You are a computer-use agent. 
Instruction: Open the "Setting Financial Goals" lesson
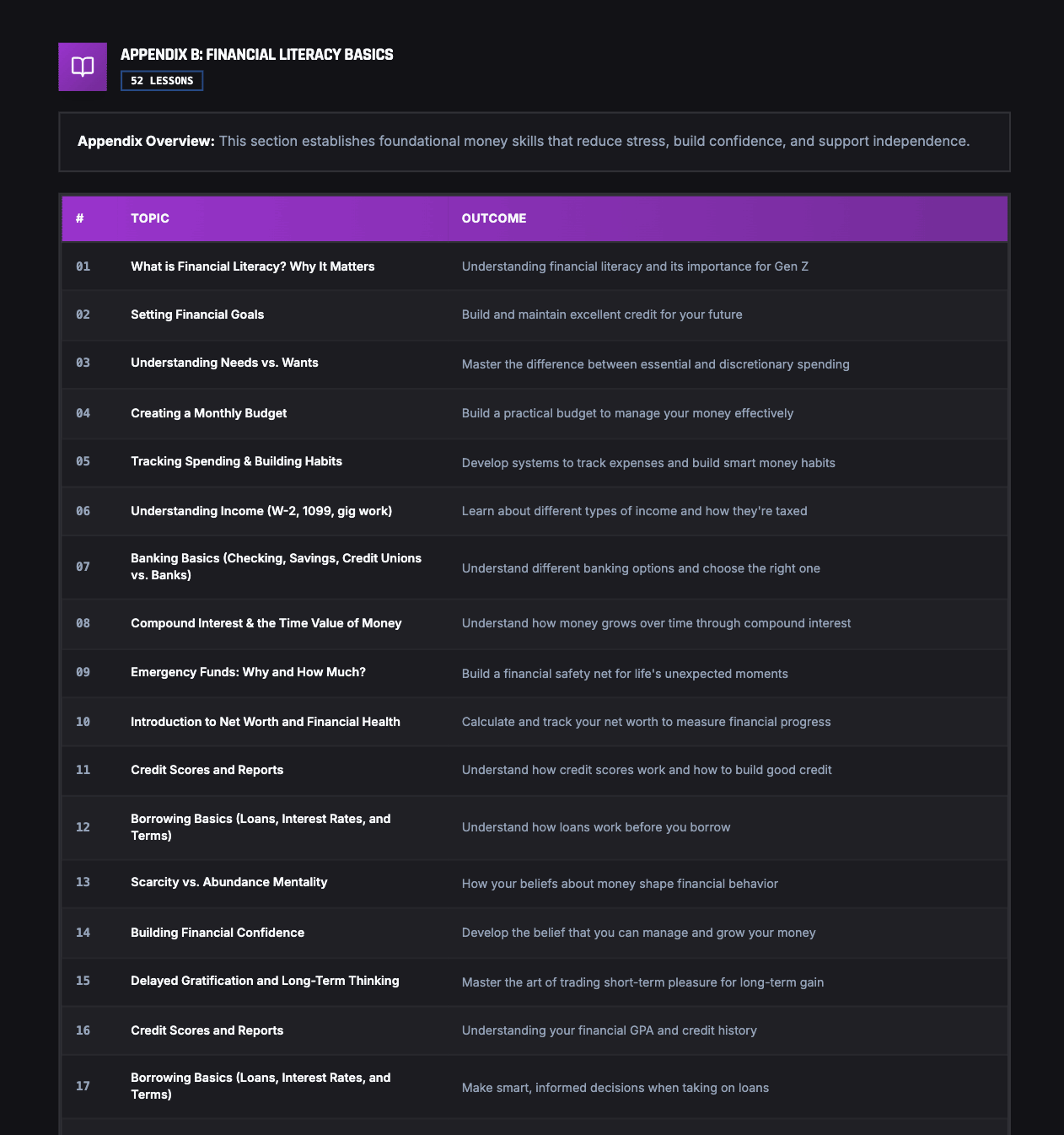[x=197, y=315]
